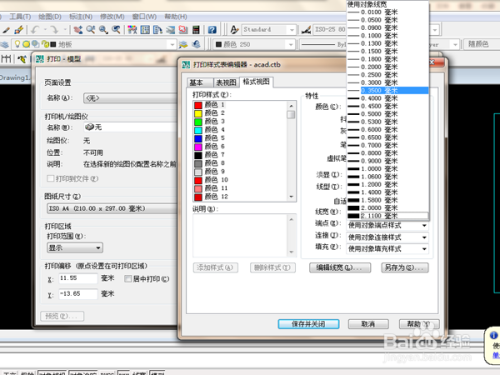The height and width of the screenshot is (375, 500).
Task: Click the Zoom Previous icon
Action: (x=116, y=30)
